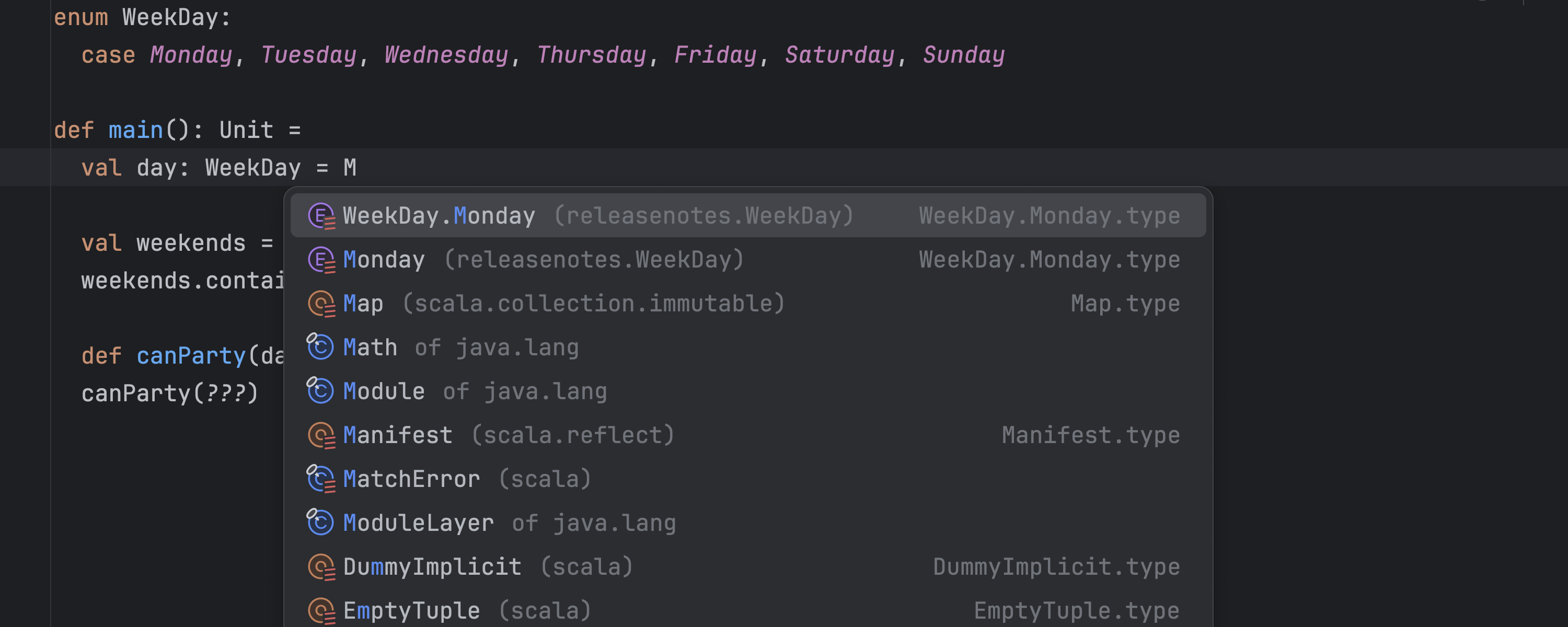Screen dimensions: 1568x627
Task: Select the MatchError completion entry
Action: tap(411, 478)
